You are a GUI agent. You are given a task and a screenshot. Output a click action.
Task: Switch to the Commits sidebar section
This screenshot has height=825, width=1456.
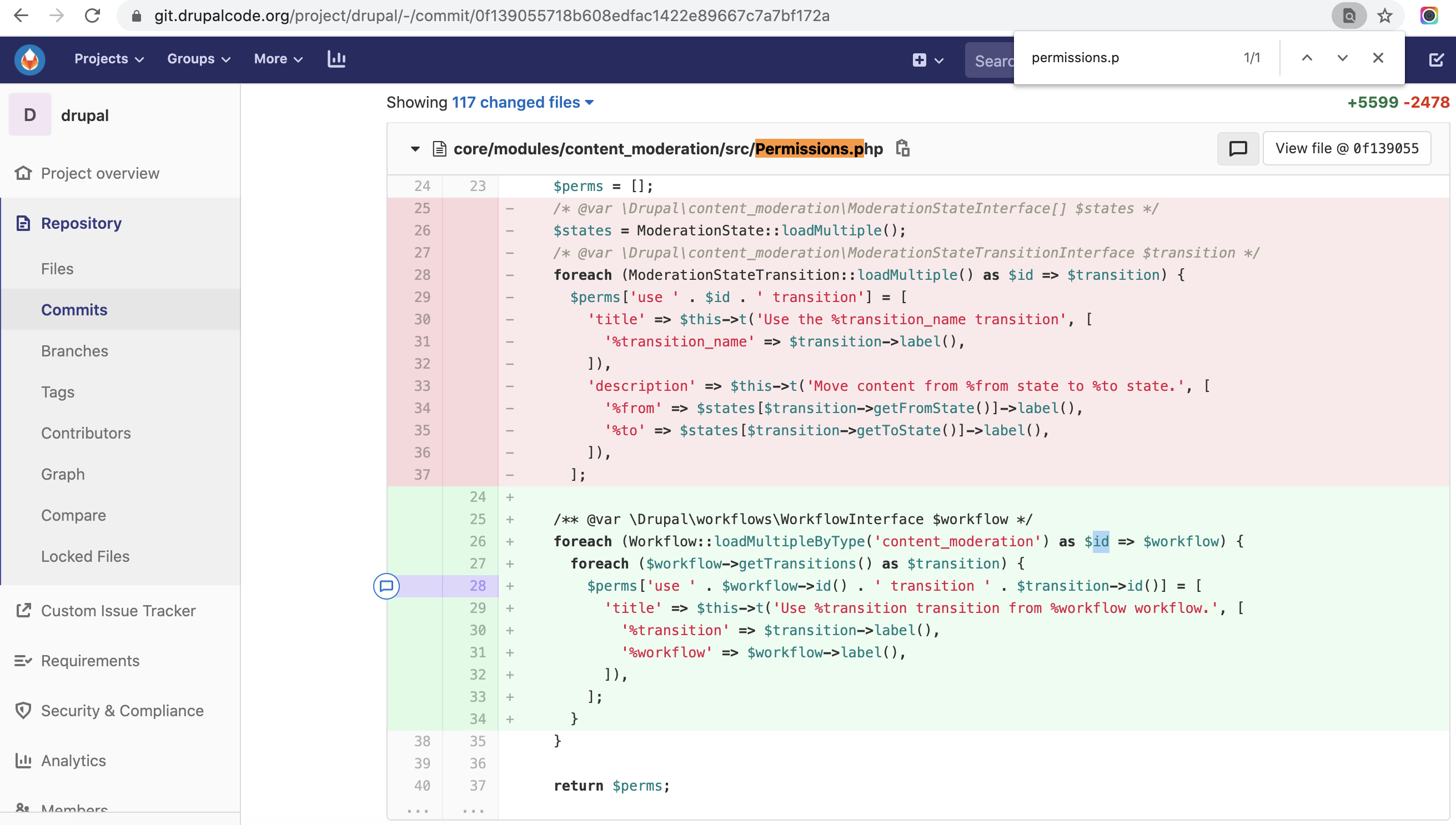point(74,309)
